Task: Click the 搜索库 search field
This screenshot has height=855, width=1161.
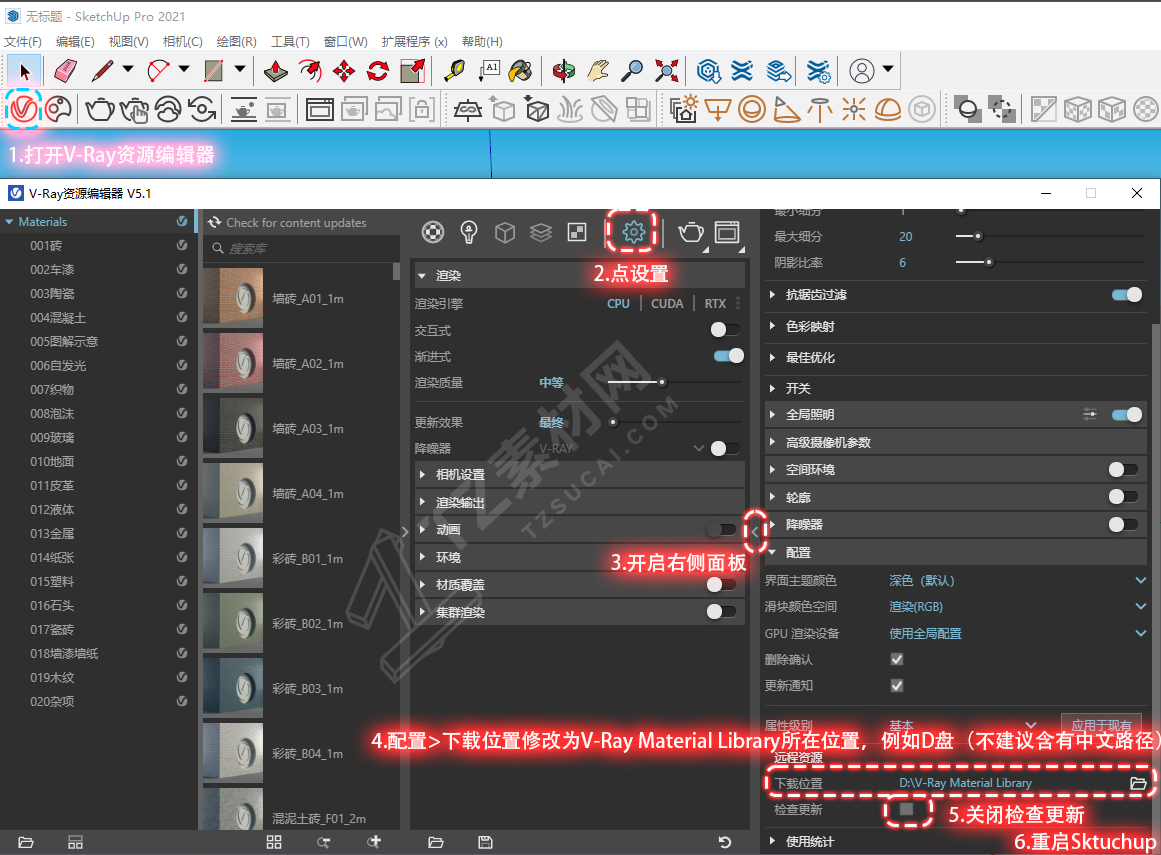Action: click(302, 248)
